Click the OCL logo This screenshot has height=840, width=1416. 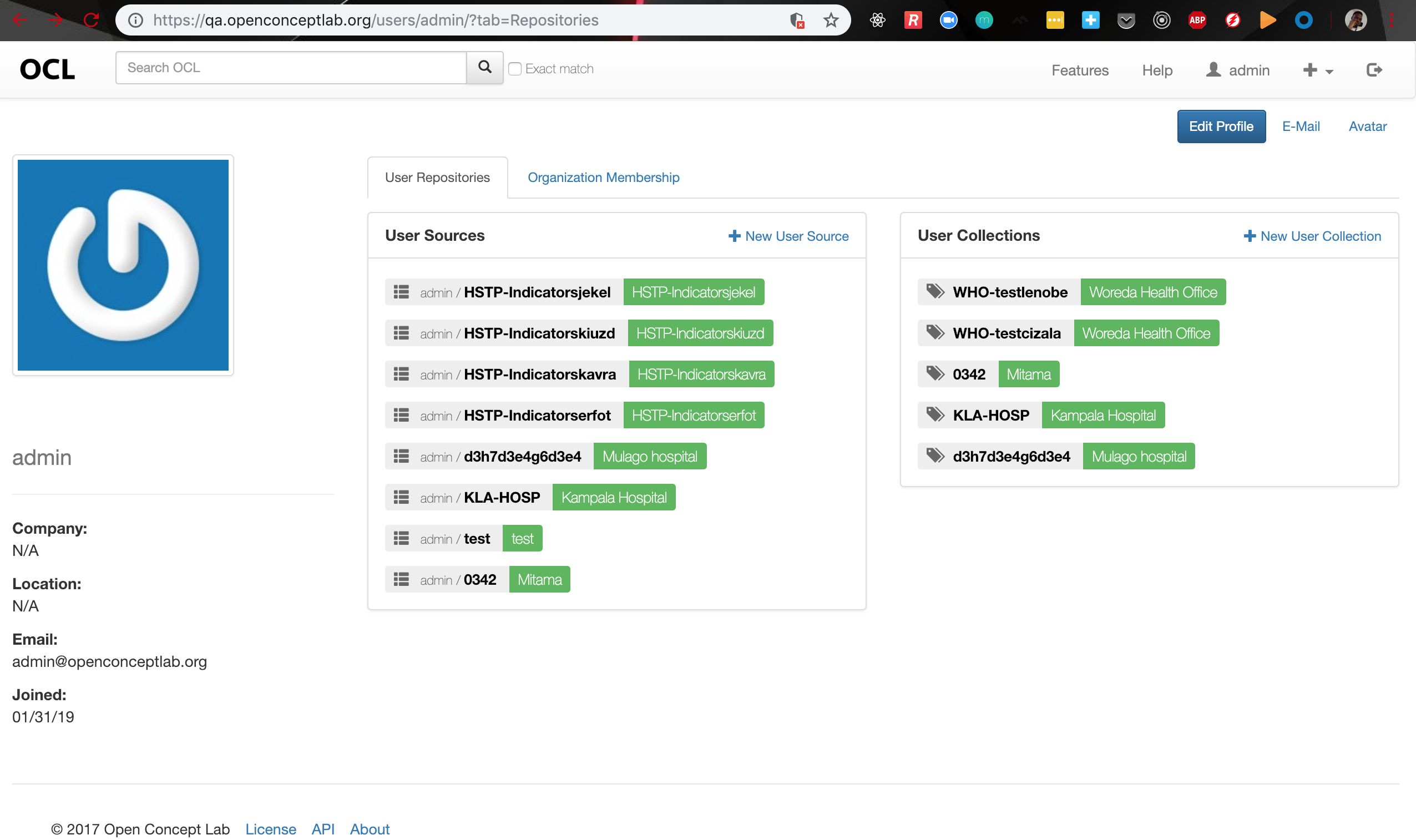coord(47,68)
